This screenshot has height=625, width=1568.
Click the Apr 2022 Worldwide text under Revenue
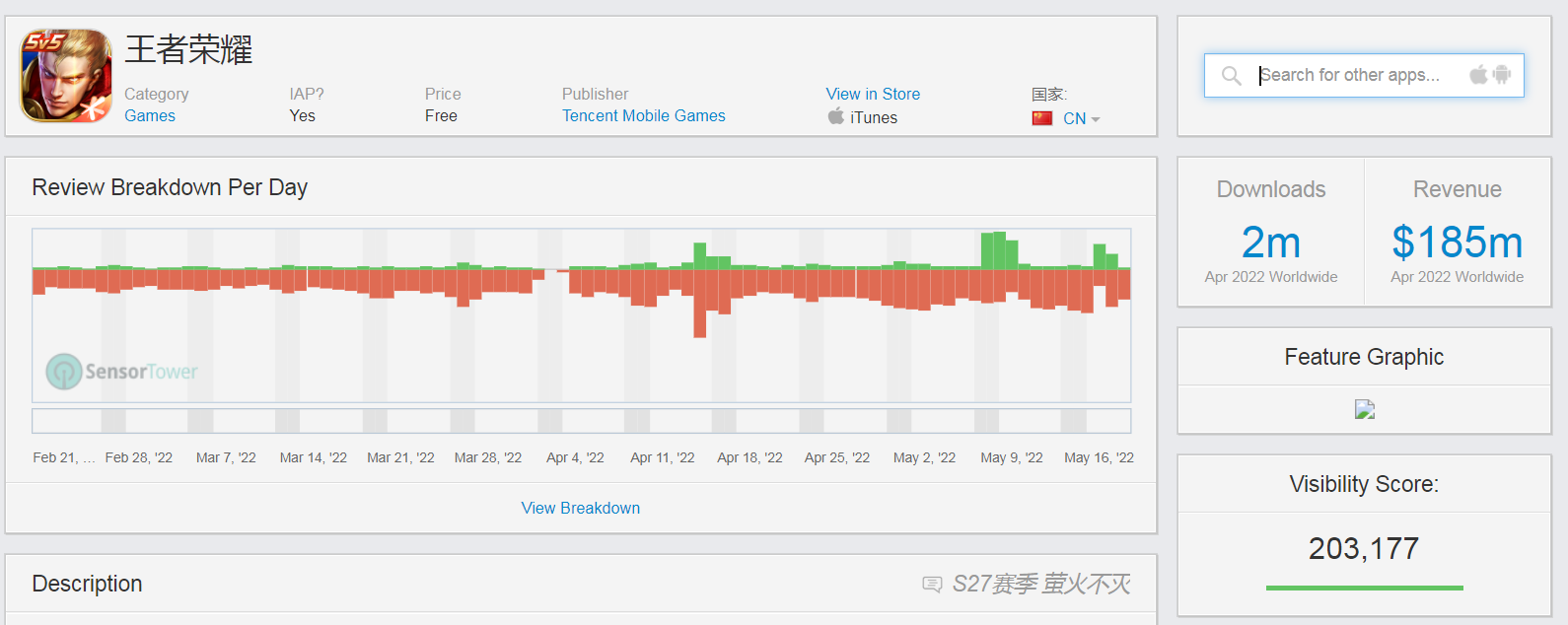click(x=1458, y=277)
